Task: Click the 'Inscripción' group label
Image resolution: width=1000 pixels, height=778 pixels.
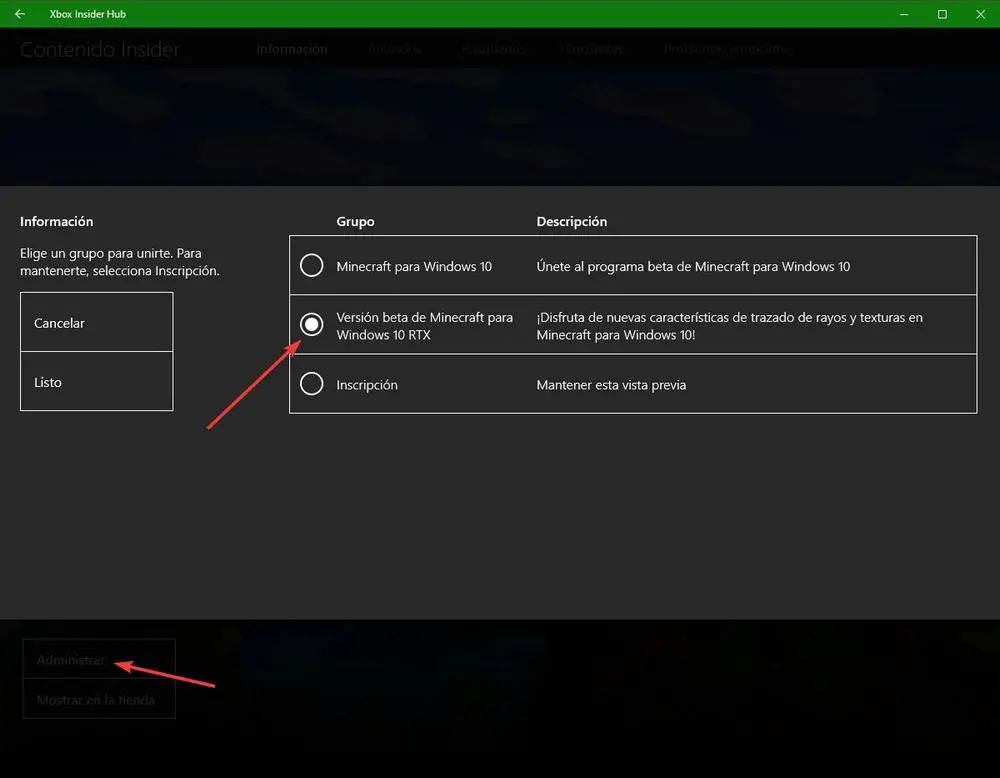Action: [x=367, y=385]
